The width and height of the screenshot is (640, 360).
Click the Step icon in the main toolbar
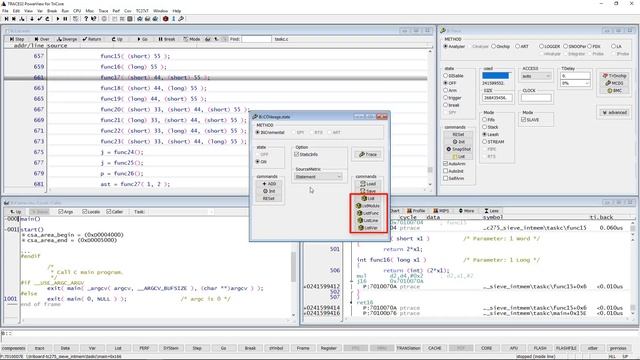[x=7, y=19]
